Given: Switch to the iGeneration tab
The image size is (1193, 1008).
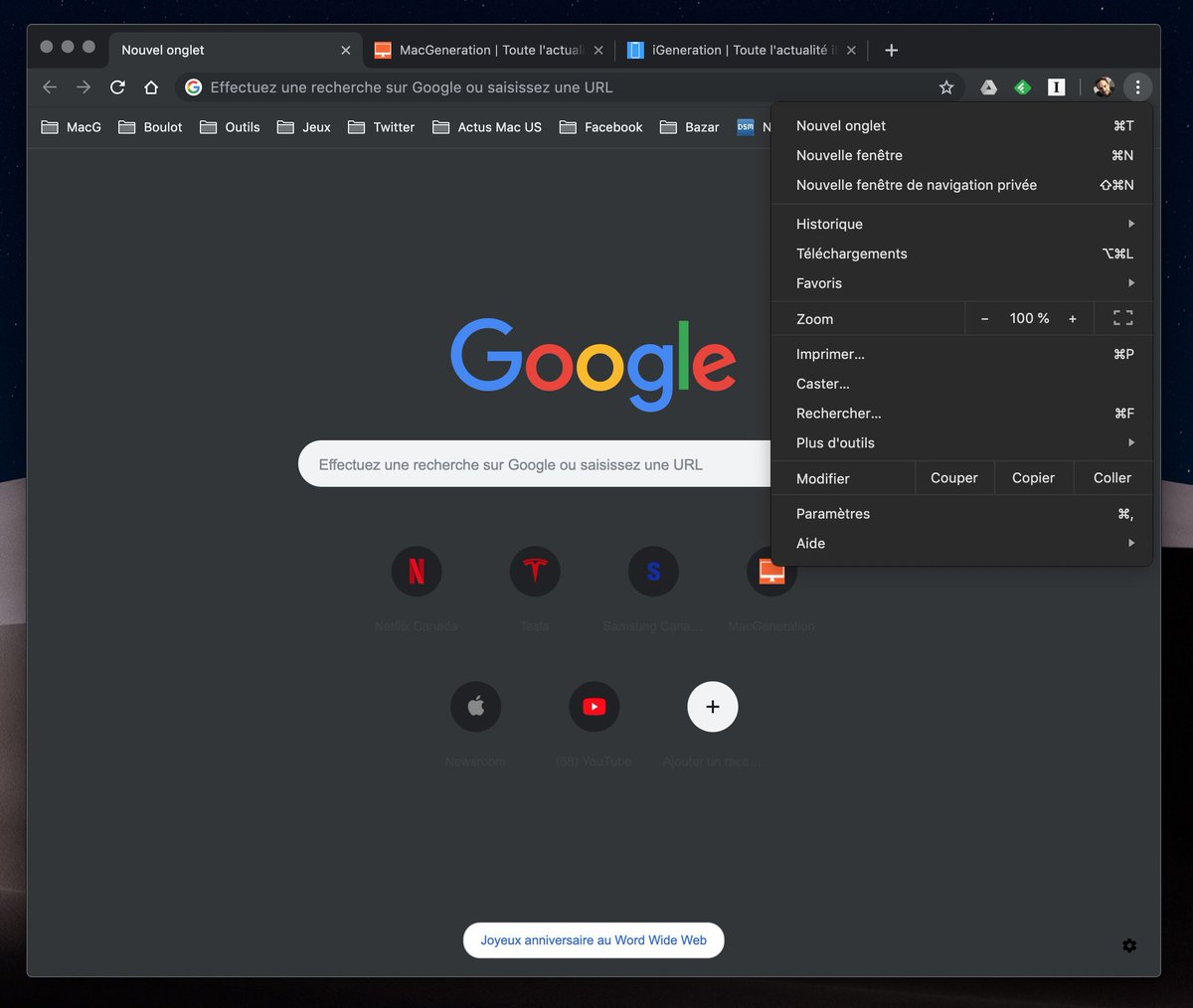Looking at the screenshot, I should [x=742, y=50].
